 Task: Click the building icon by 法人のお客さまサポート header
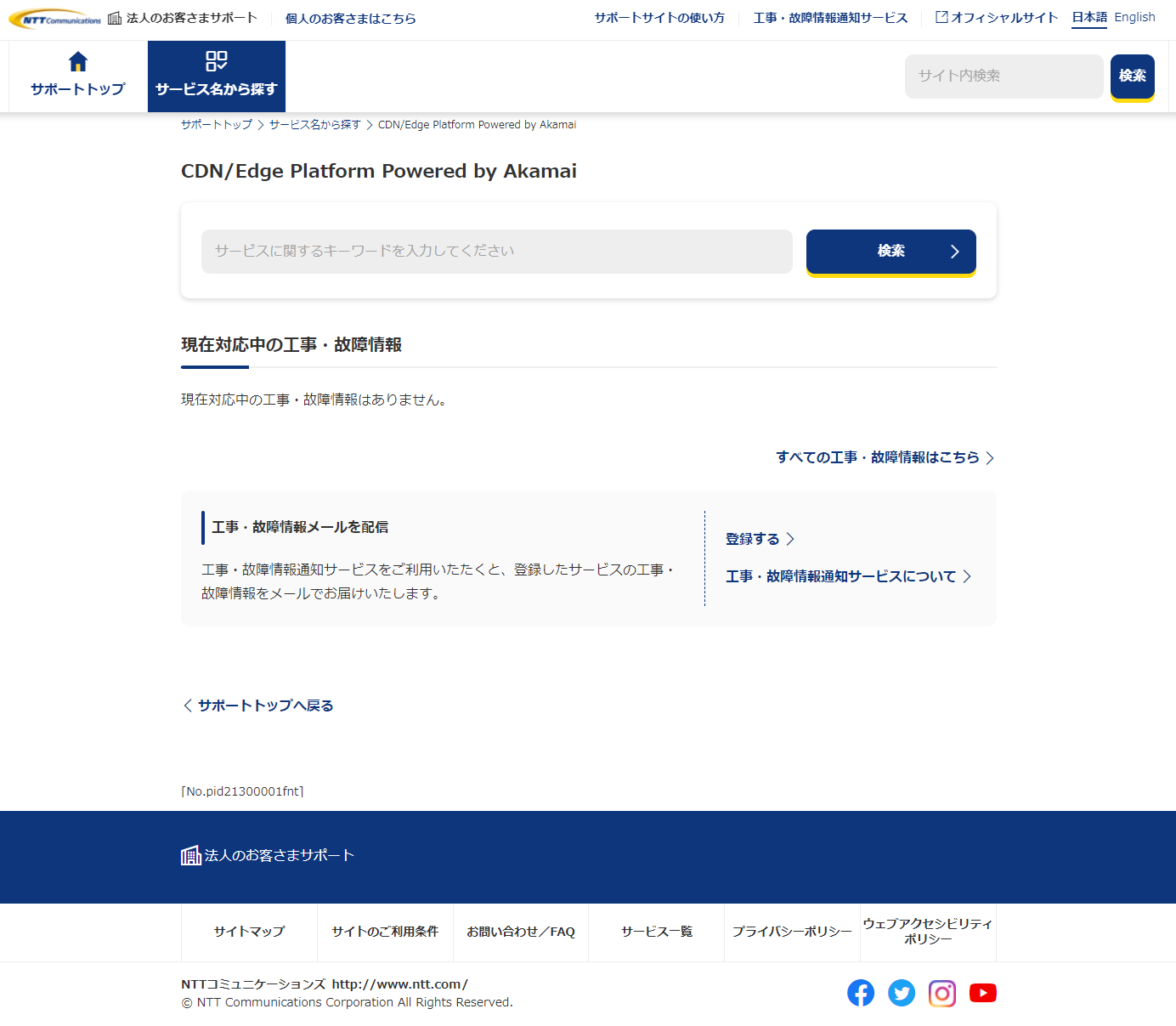(115, 18)
